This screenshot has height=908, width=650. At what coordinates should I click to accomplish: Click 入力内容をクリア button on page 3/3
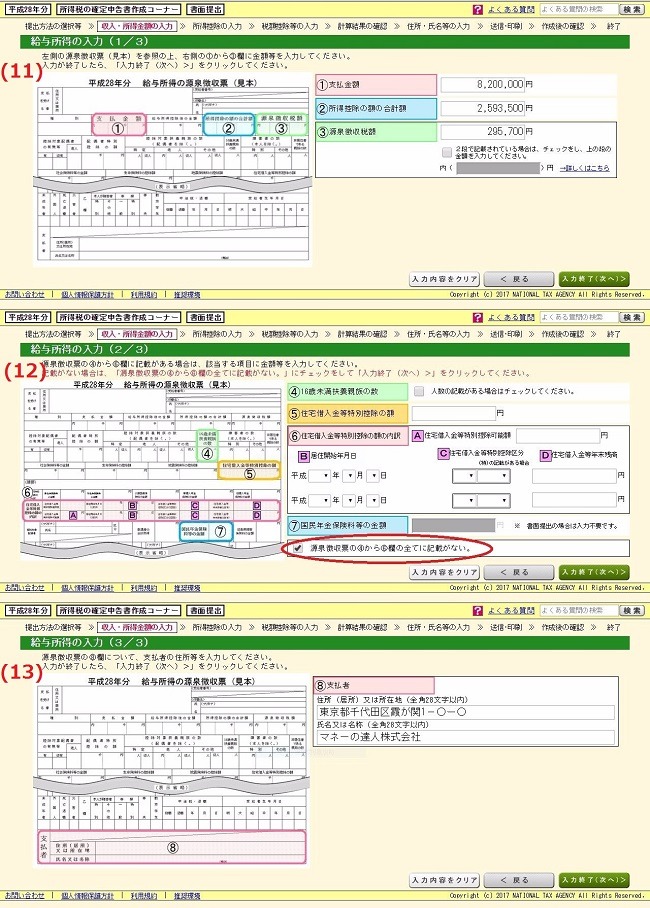[x=444, y=880]
